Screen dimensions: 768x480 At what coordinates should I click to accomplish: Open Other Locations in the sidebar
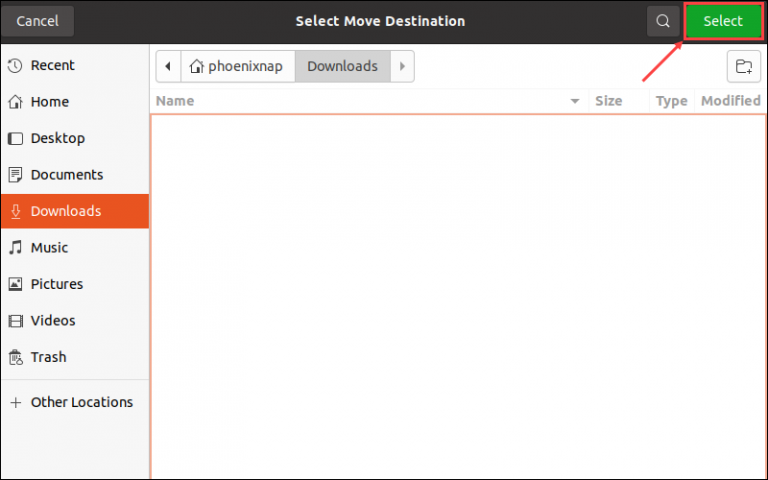81,402
